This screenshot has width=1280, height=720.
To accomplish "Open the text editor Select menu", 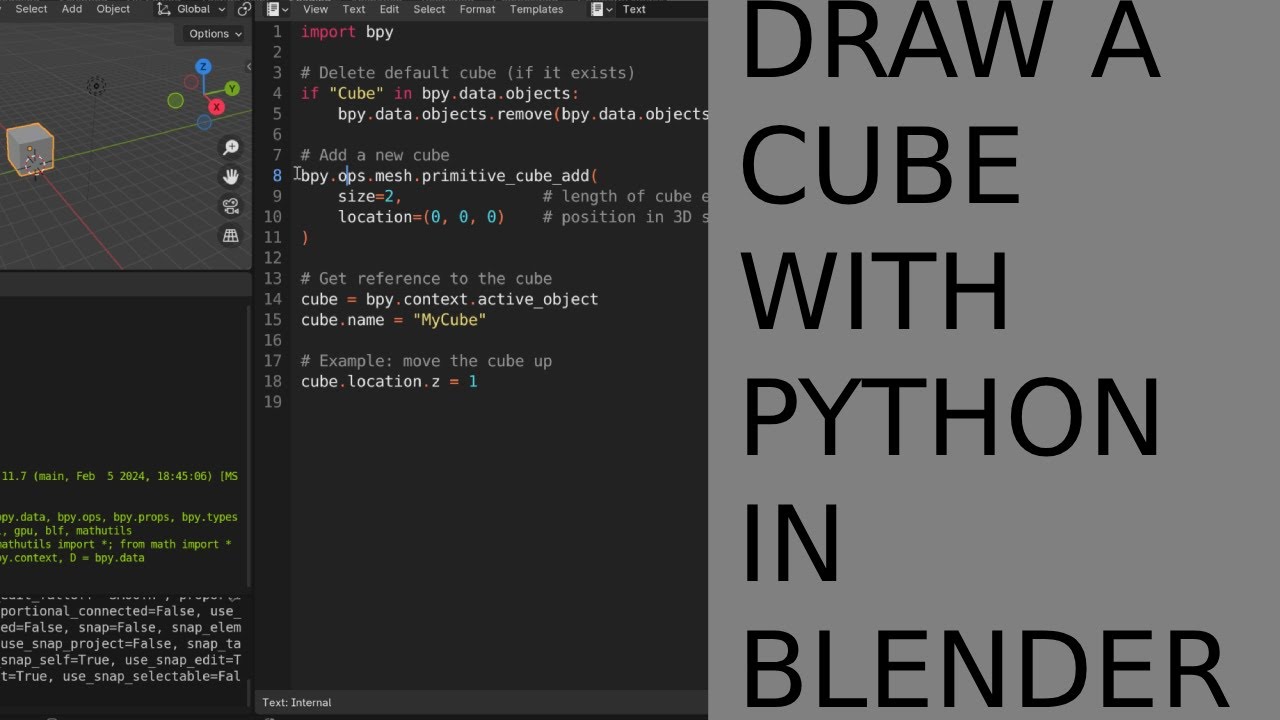I will 429,9.
